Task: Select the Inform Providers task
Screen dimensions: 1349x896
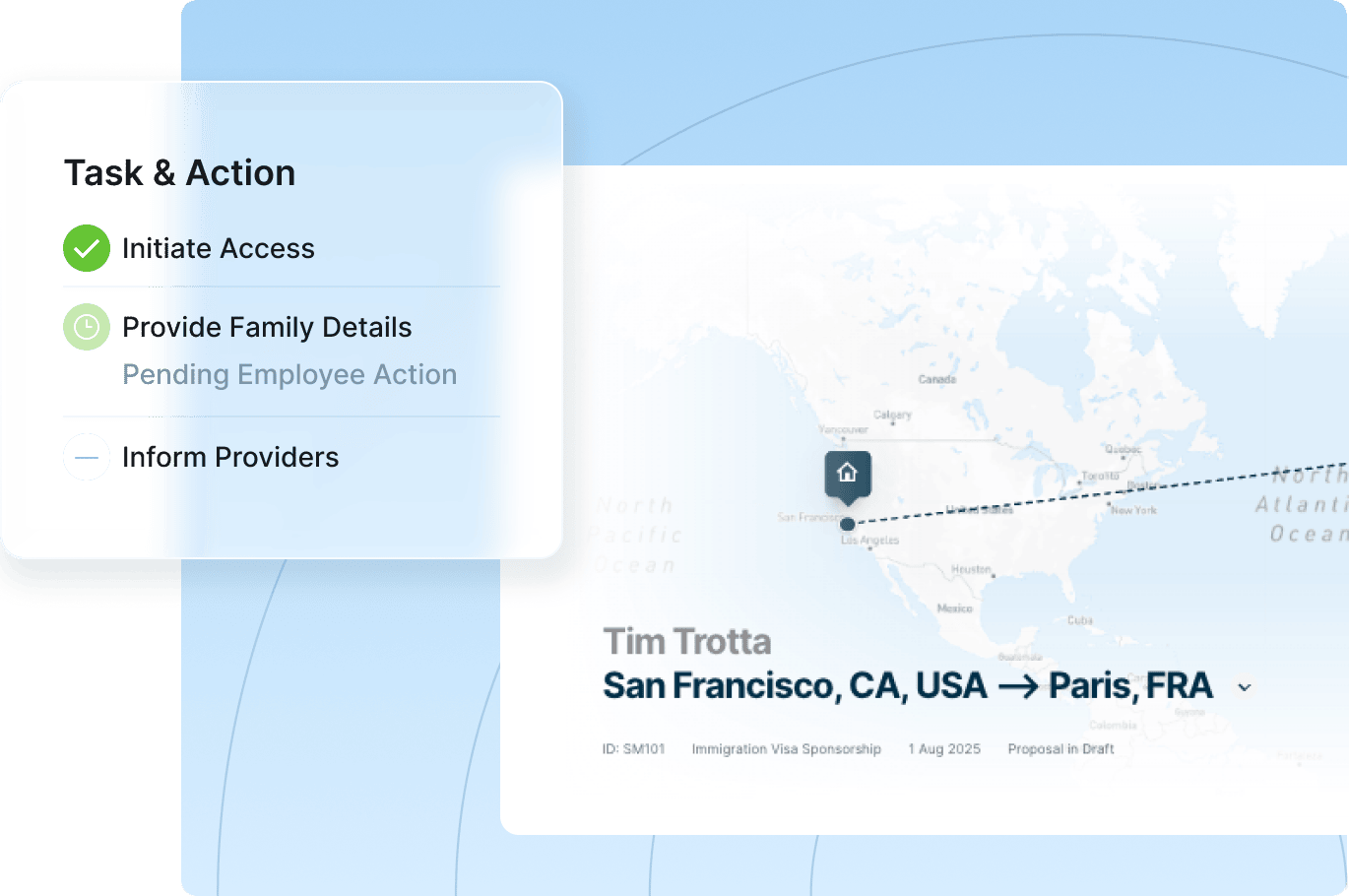Action: point(230,457)
